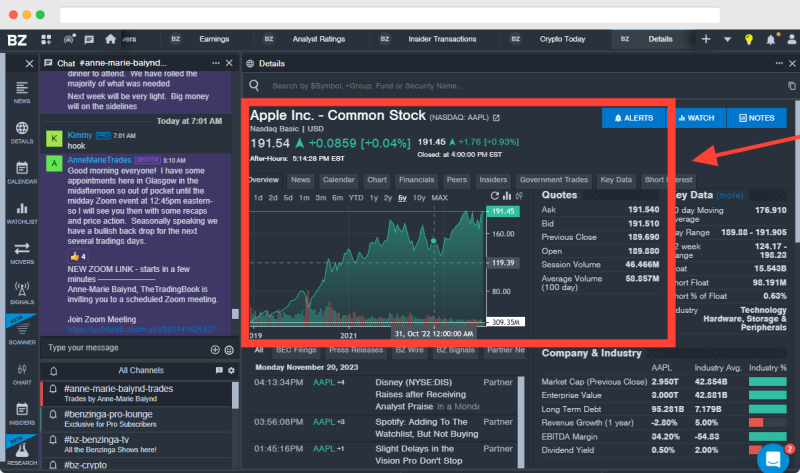Set chart range to 10y
800x473 pixels.
(419, 197)
